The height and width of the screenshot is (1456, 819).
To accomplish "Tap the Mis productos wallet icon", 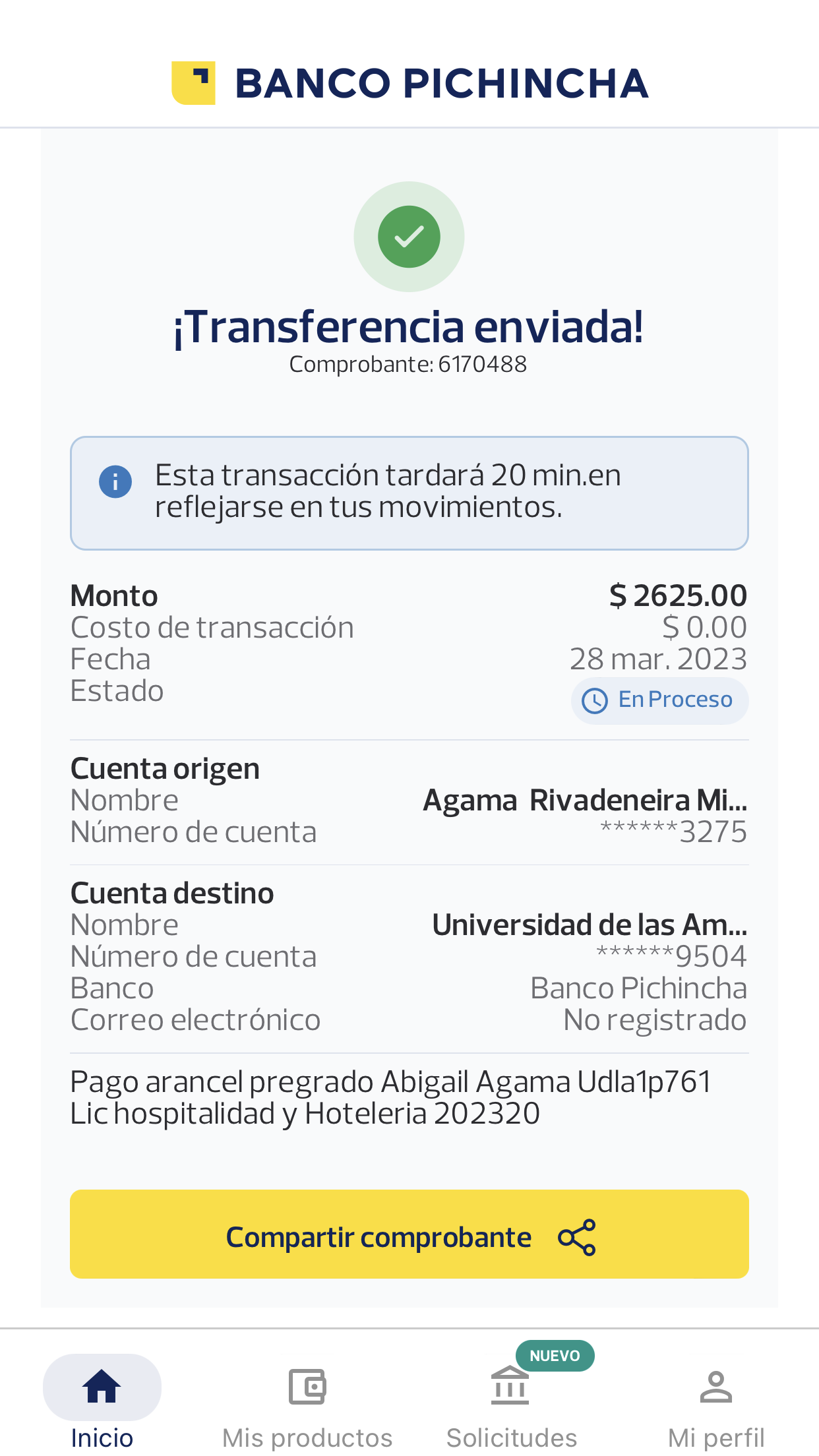I will click(x=307, y=1386).
